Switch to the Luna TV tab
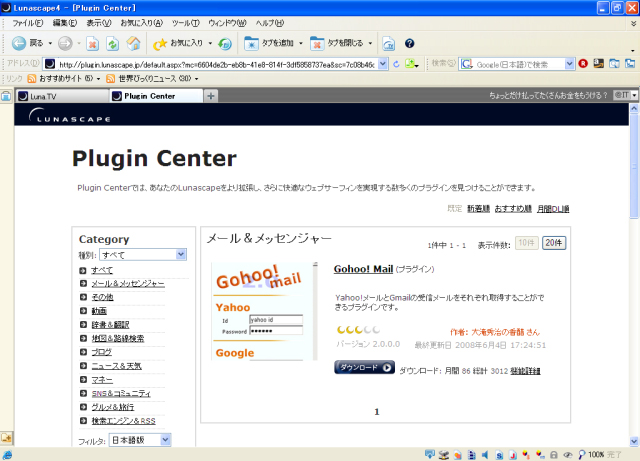 (x=63, y=96)
